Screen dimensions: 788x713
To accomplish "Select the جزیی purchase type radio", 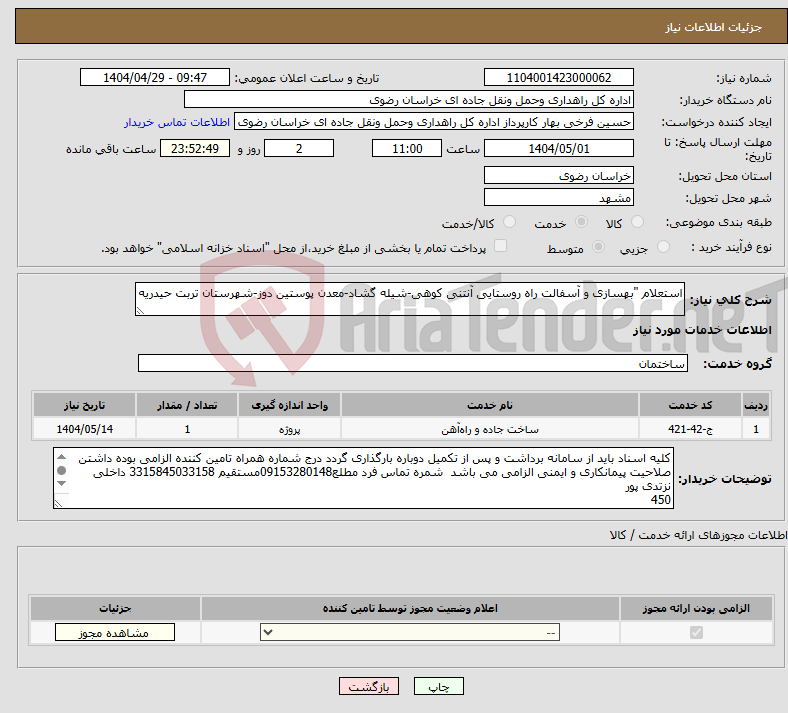I will coord(663,247).
